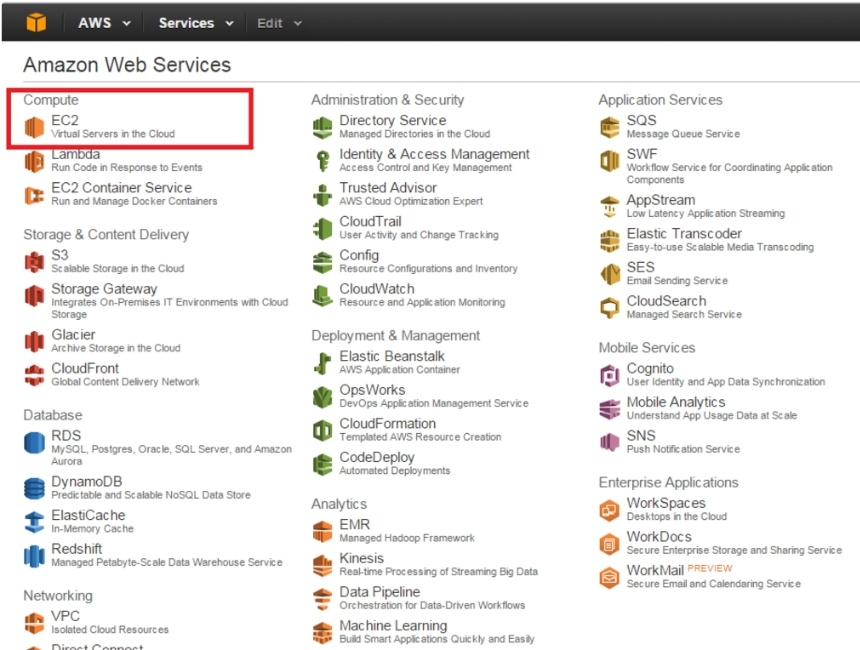Open the Identity & Access Management link
This screenshot has width=860, height=650.
pyautogui.click(x=434, y=154)
